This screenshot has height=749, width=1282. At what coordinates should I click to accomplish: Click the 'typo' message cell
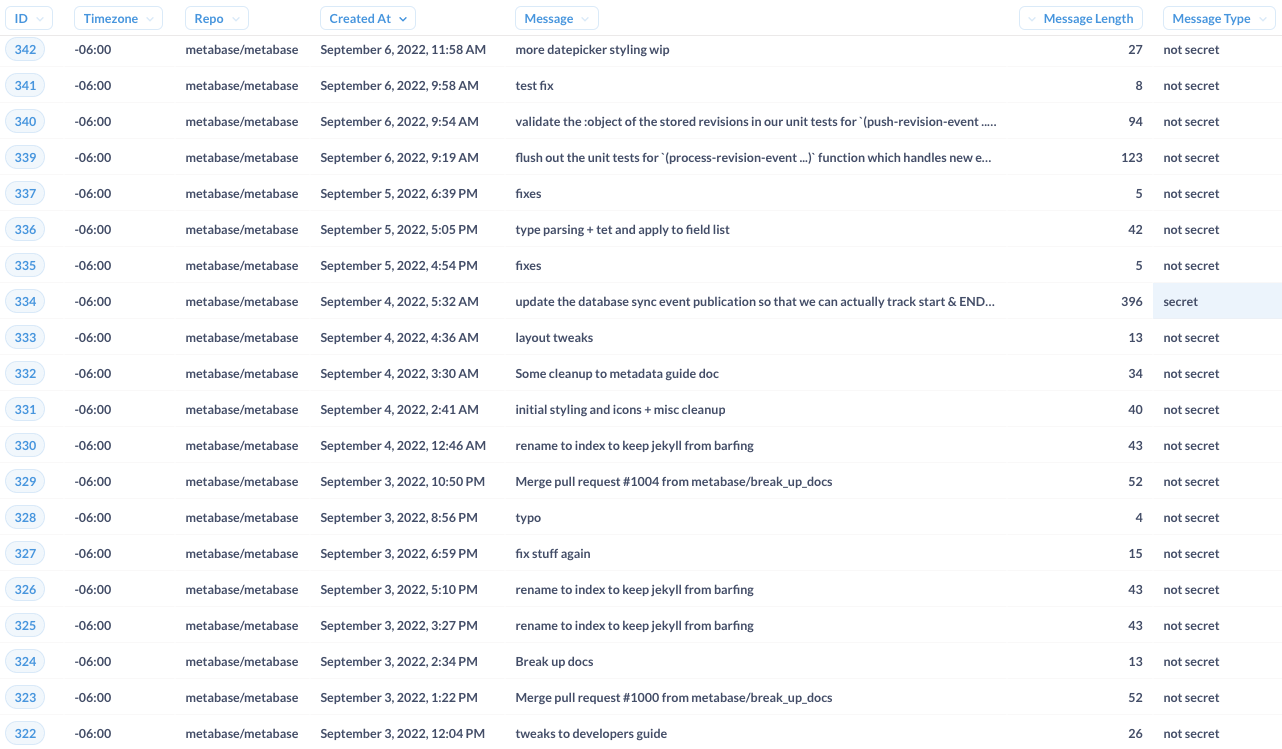click(528, 518)
